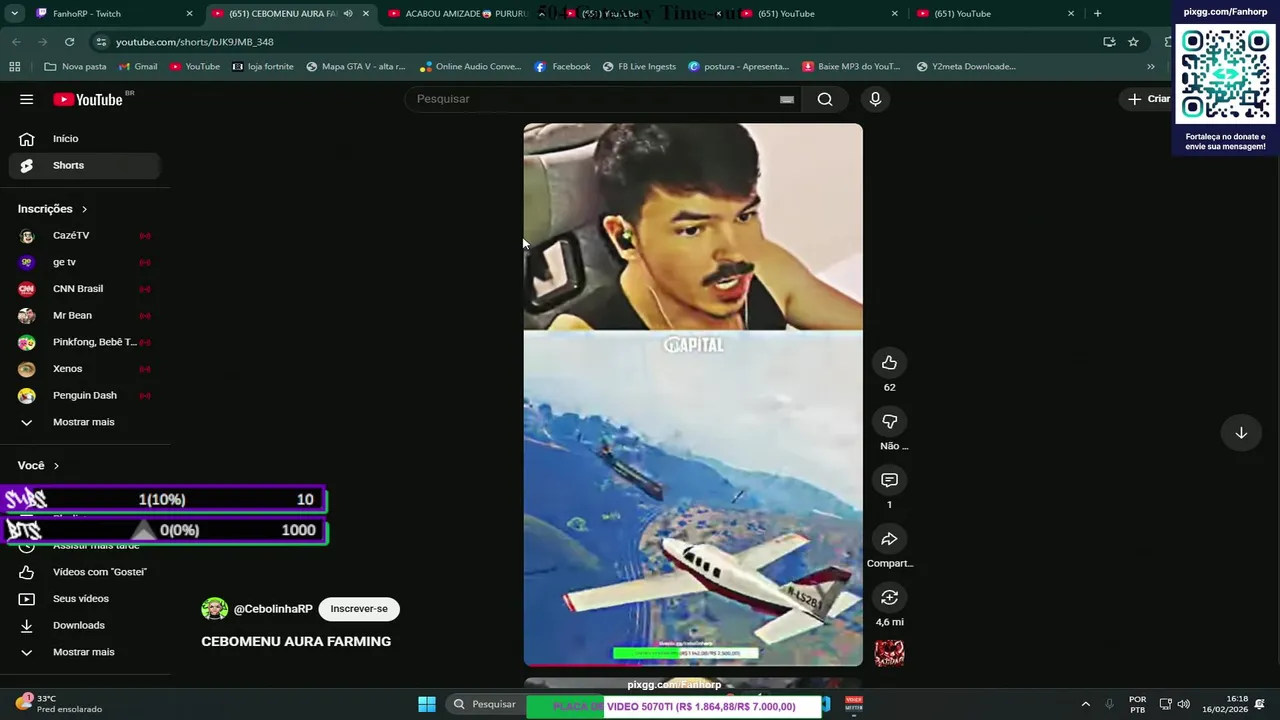Click the Short video player
This screenshot has width=1280, height=720.
tap(693, 395)
